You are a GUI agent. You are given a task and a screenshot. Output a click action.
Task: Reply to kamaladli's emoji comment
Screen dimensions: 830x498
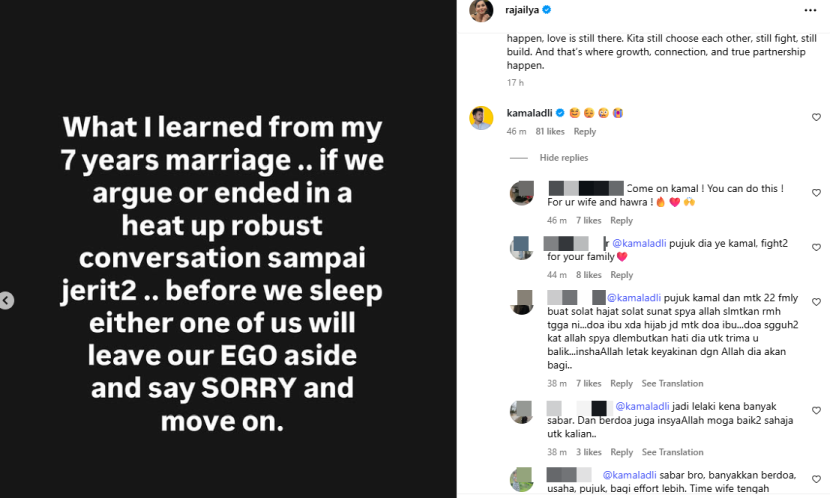coord(585,132)
